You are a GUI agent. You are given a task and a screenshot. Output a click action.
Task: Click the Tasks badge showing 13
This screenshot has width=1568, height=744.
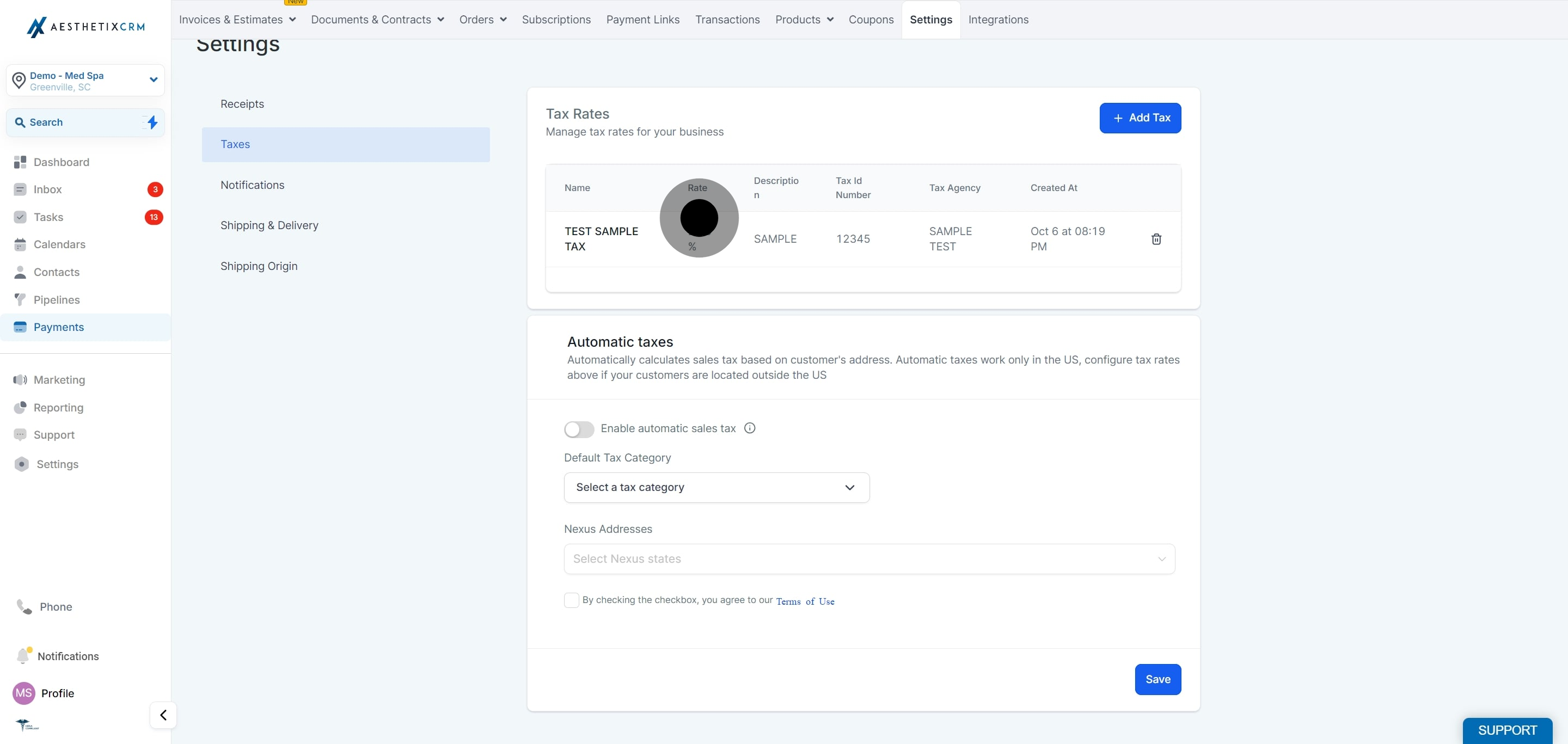[154, 217]
